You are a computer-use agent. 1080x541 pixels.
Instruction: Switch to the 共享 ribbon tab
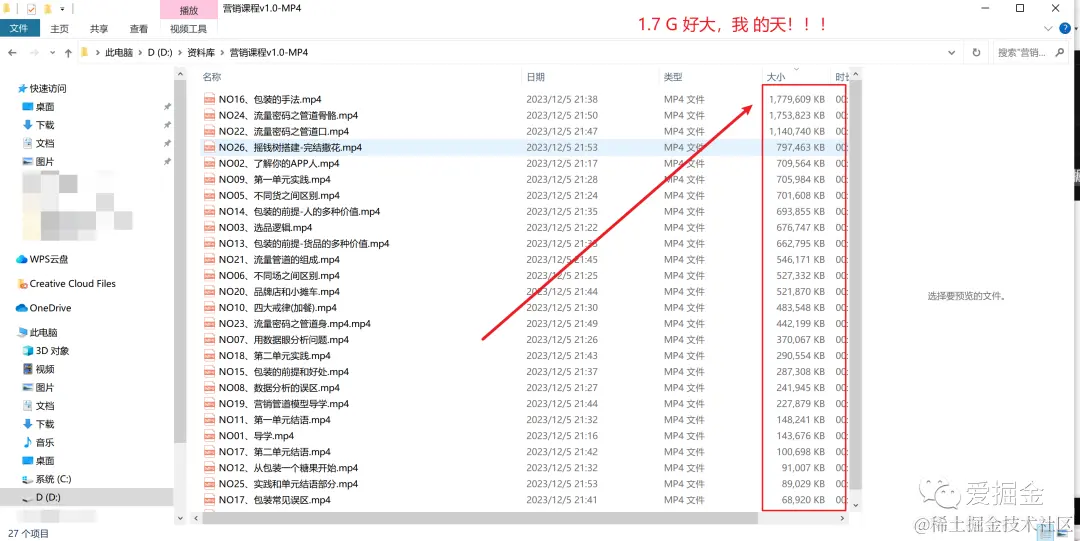click(x=99, y=28)
